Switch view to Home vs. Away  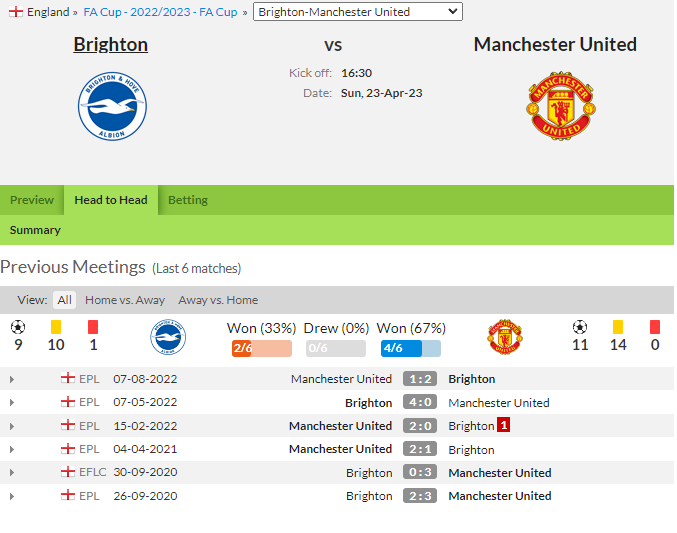click(x=125, y=300)
